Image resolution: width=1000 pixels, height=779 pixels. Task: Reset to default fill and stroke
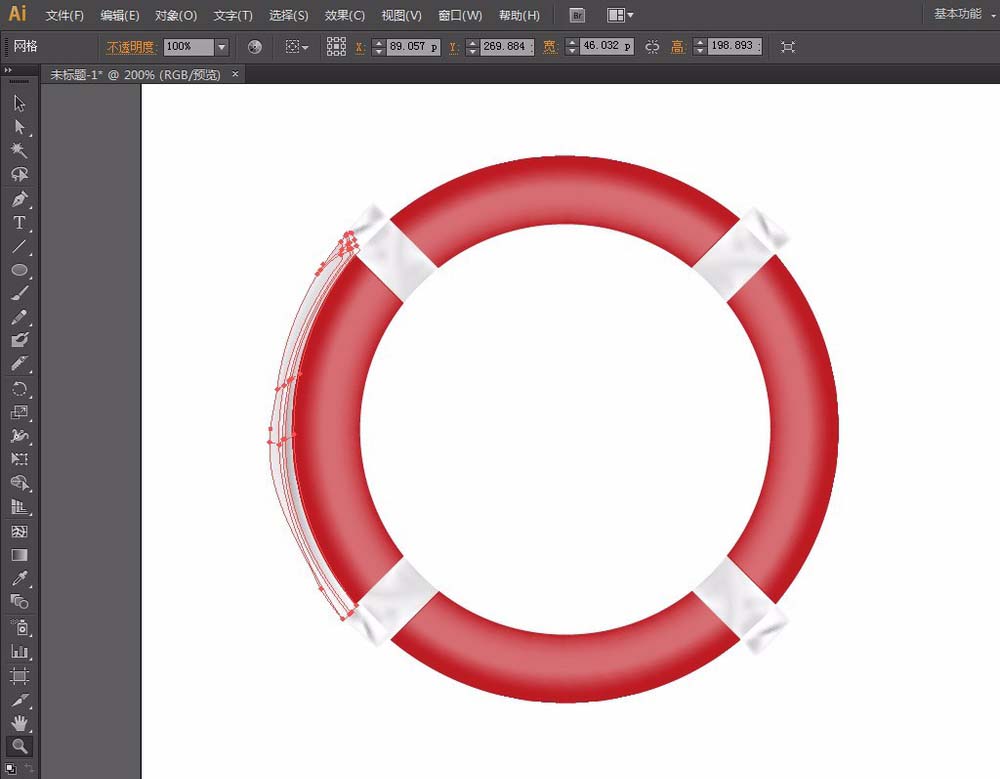click(x=10, y=768)
